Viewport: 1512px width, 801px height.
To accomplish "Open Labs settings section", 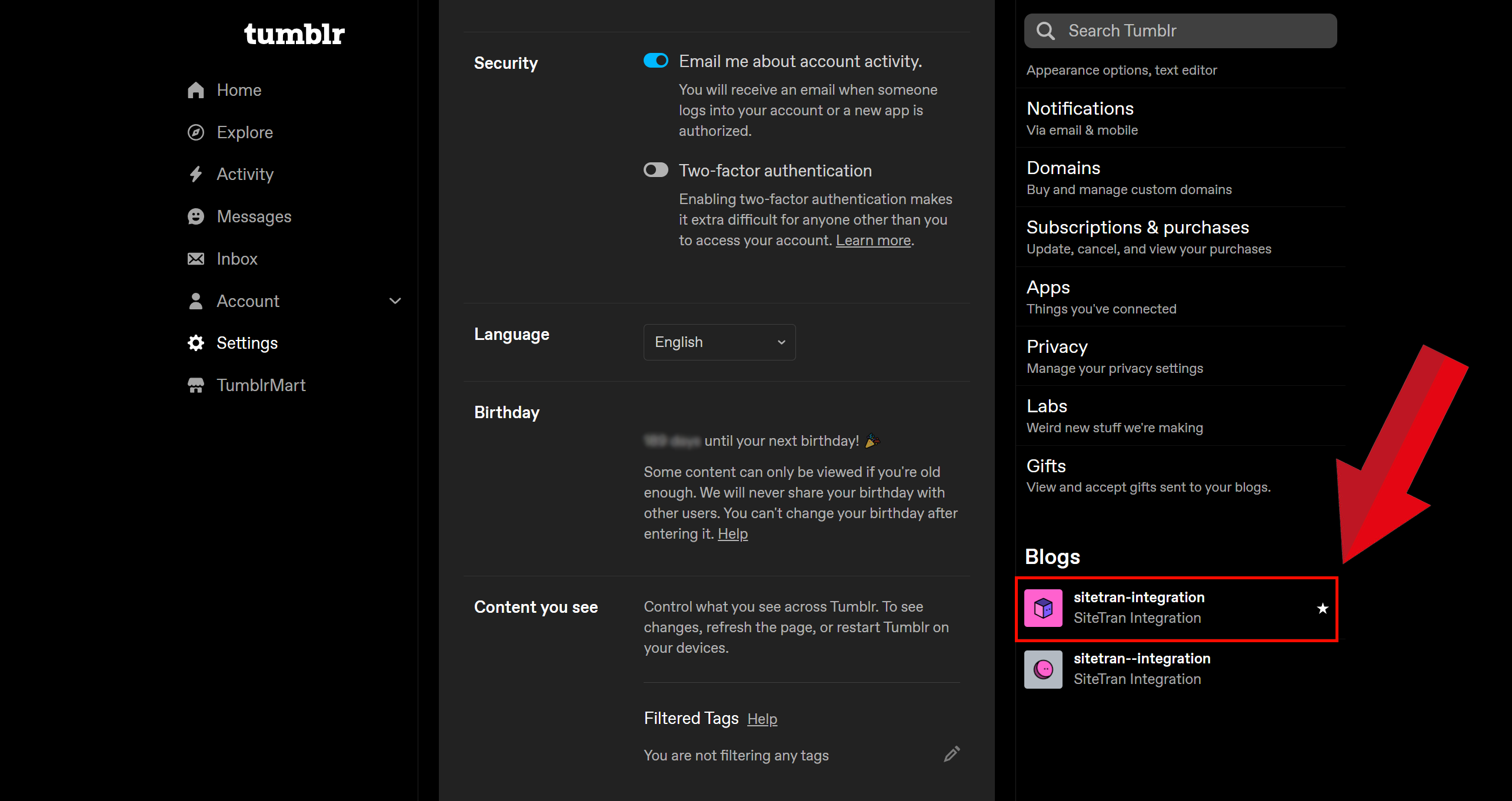I will 1181,416.
